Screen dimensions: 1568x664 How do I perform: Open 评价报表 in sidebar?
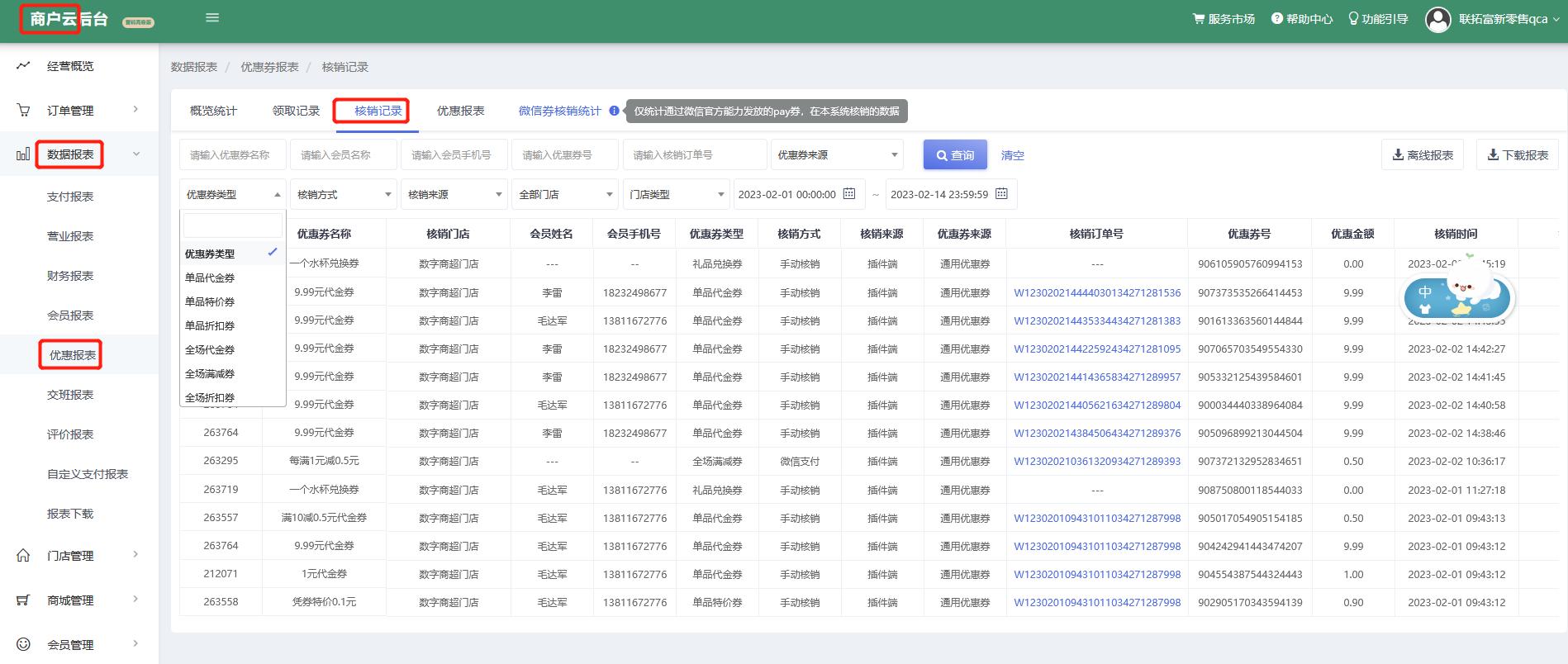(70, 434)
